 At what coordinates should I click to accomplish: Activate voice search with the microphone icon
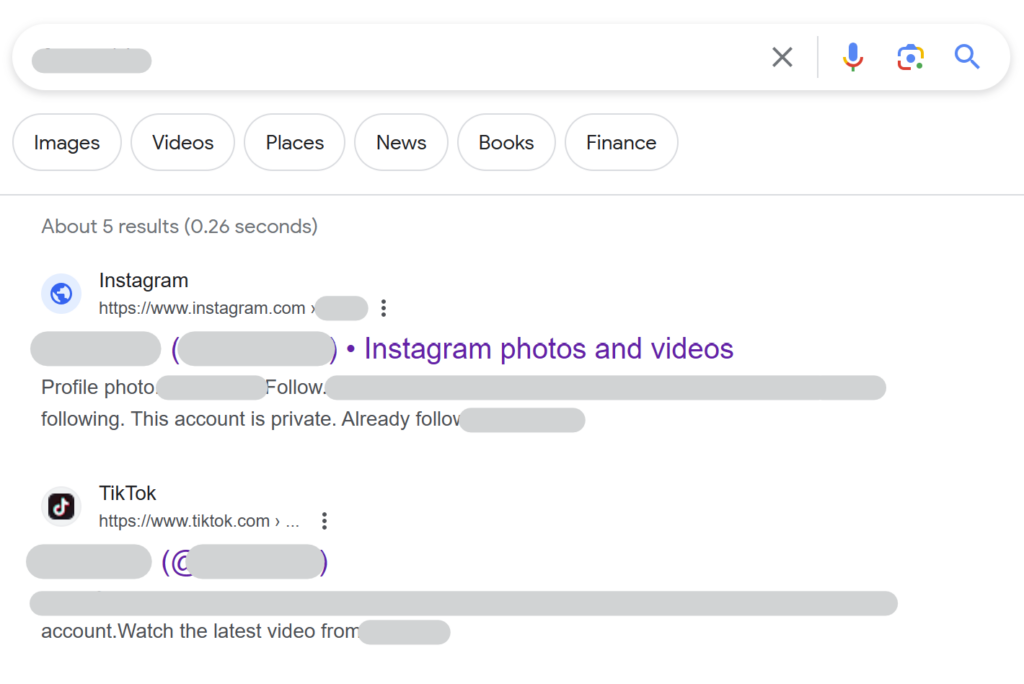852,57
